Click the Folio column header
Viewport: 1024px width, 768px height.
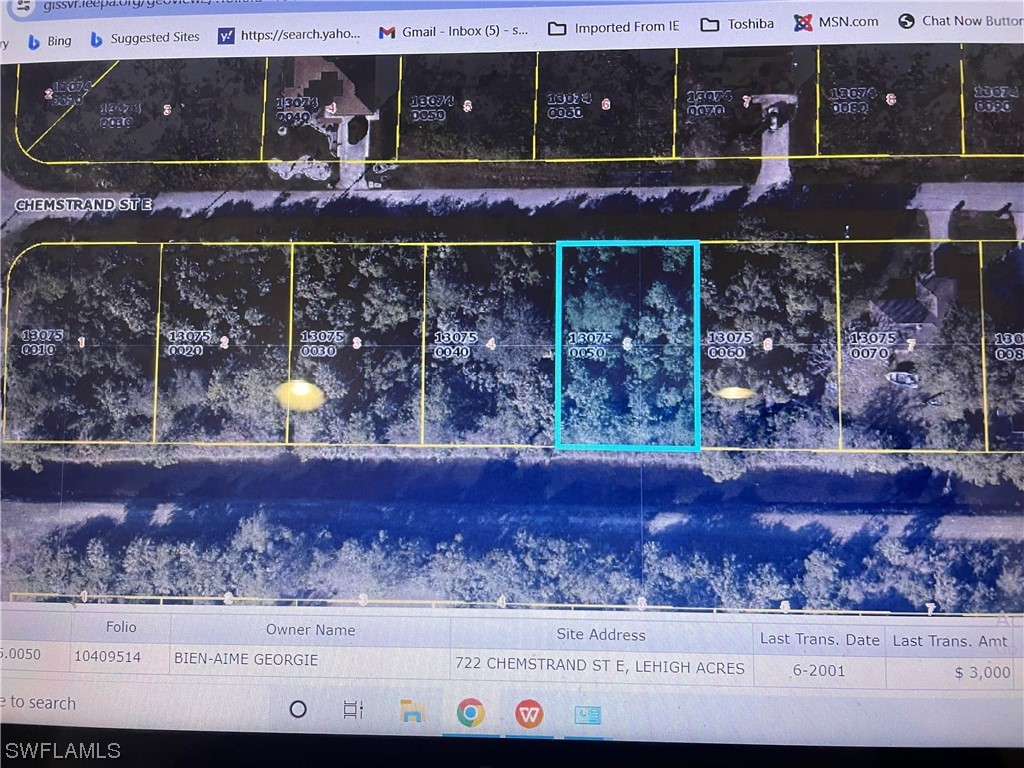click(120, 628)
